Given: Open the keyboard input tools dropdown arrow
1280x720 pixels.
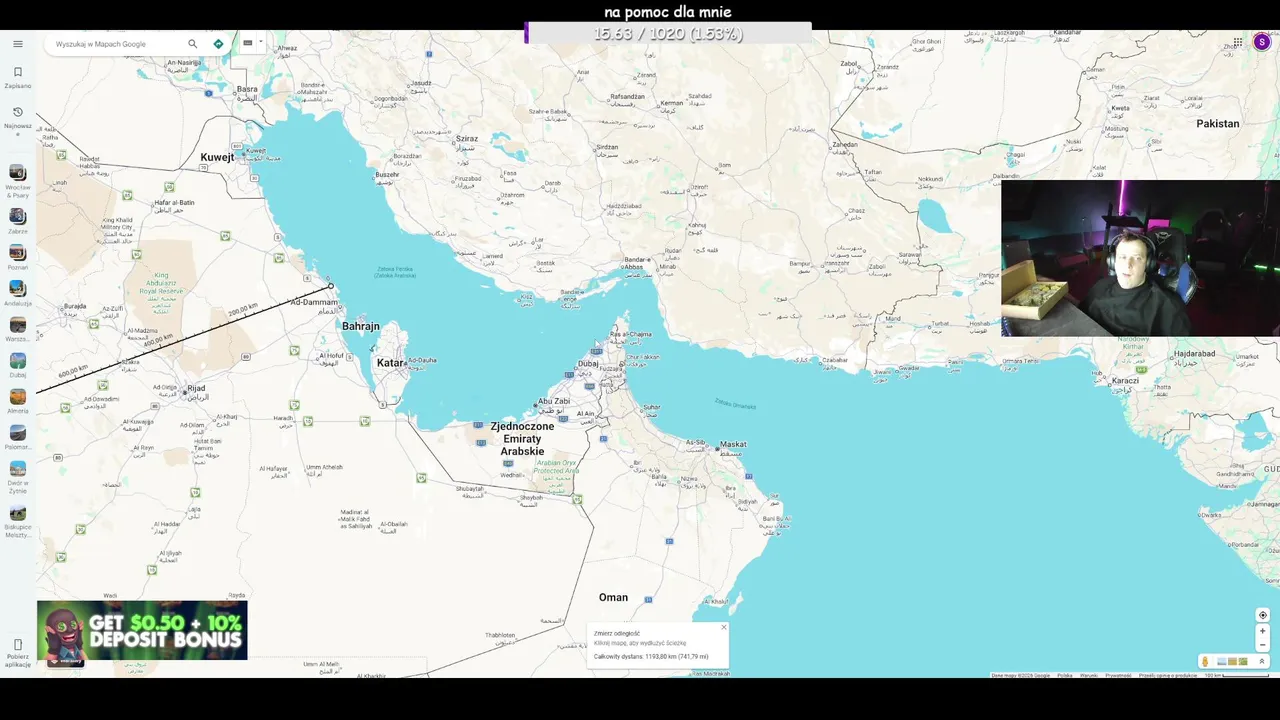Looking at the screenshot, I should [x=260, y=43].
